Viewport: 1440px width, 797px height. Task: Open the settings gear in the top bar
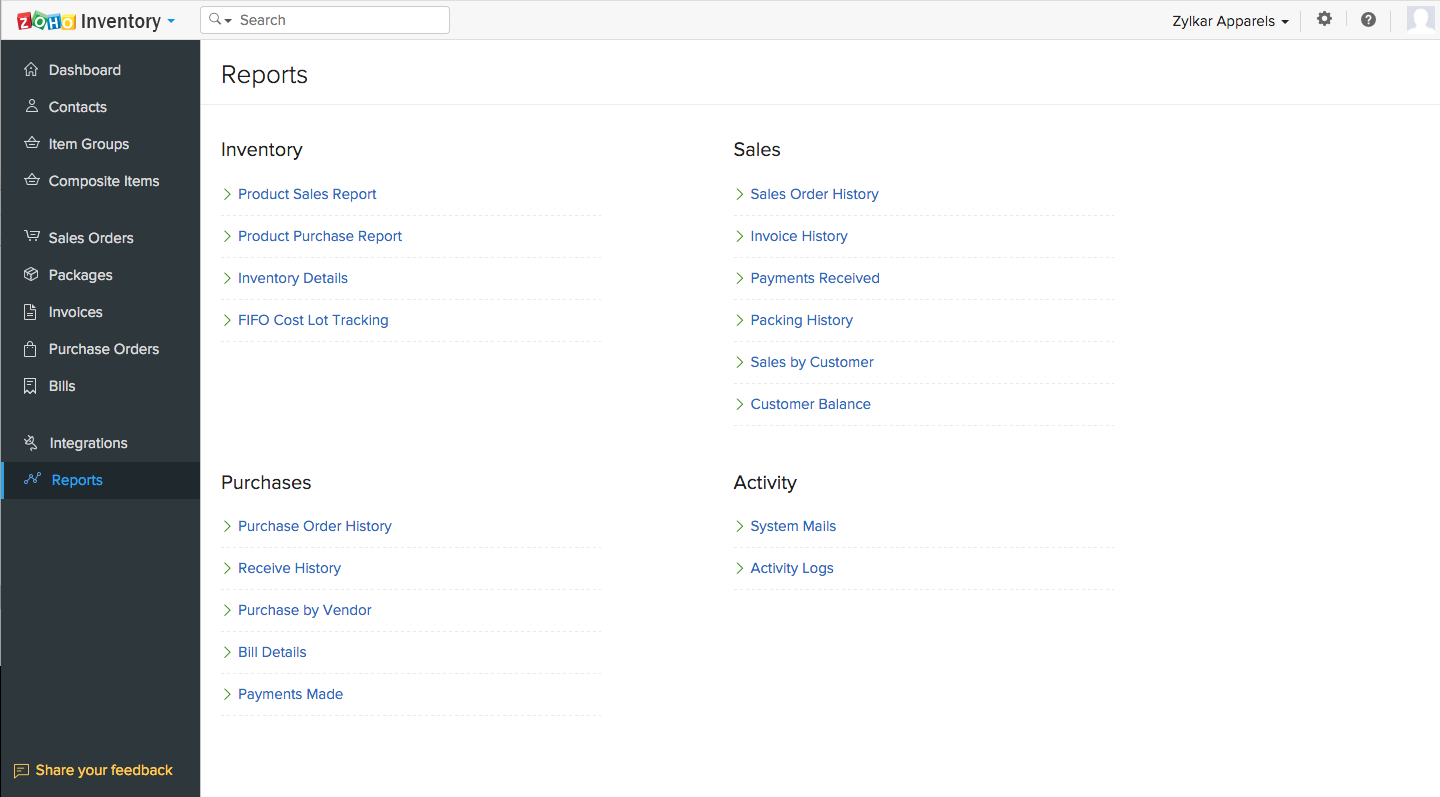coord(1324,19)
